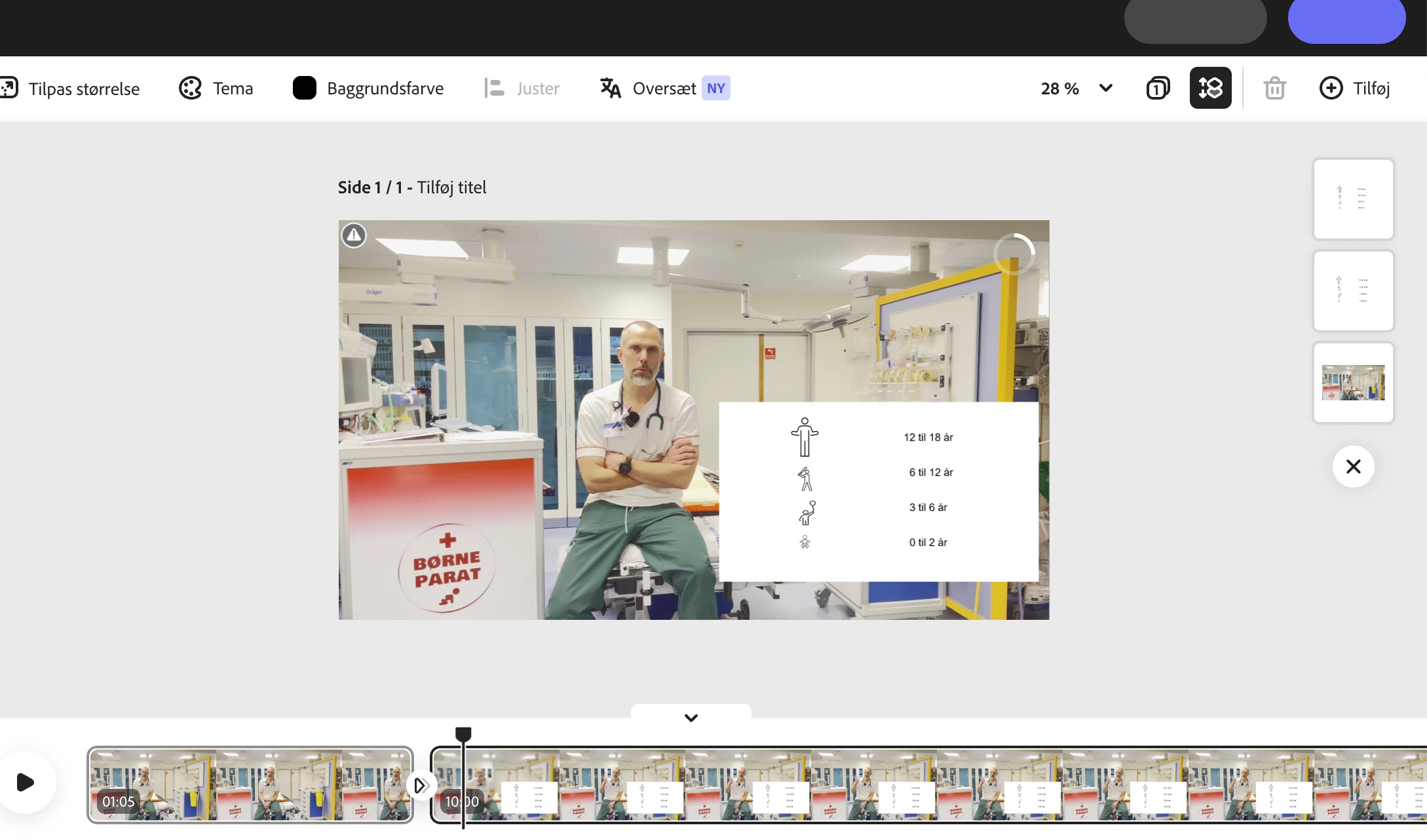Viewport: 1427px width, 840px height.
Task: Click the Tilpas størrelse resize icon
Action: click(x=9, y=88)
